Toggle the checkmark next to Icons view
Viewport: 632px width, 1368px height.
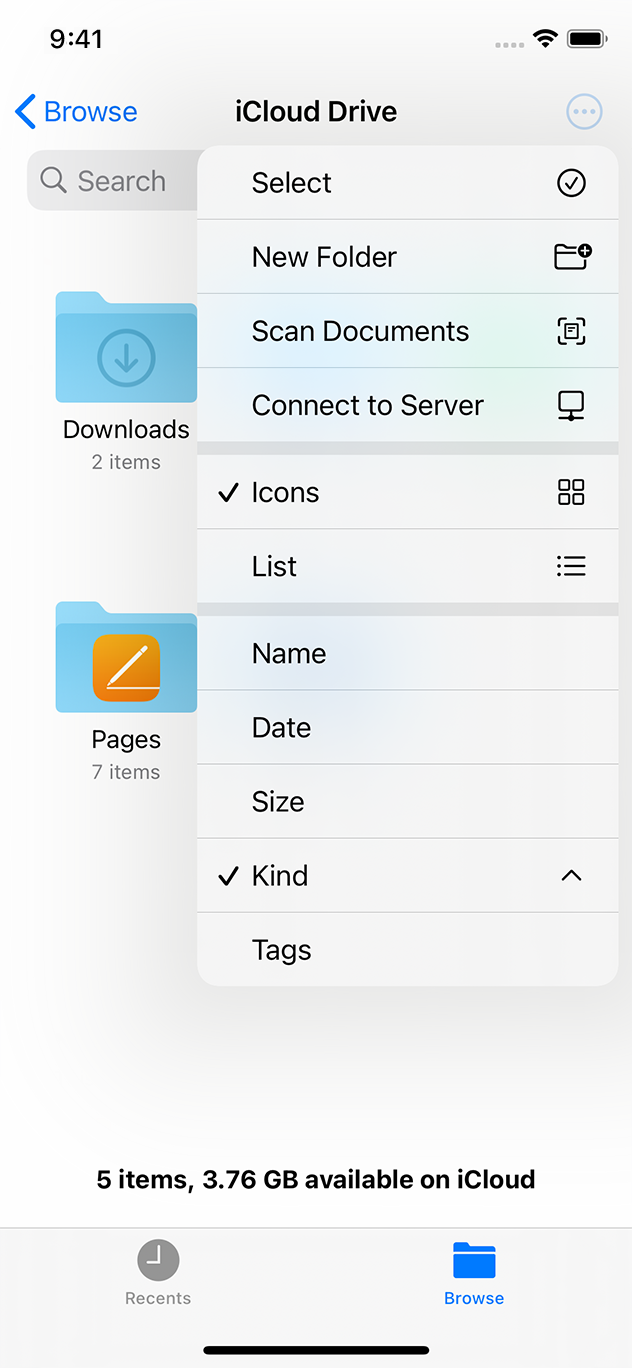point(228,492)
